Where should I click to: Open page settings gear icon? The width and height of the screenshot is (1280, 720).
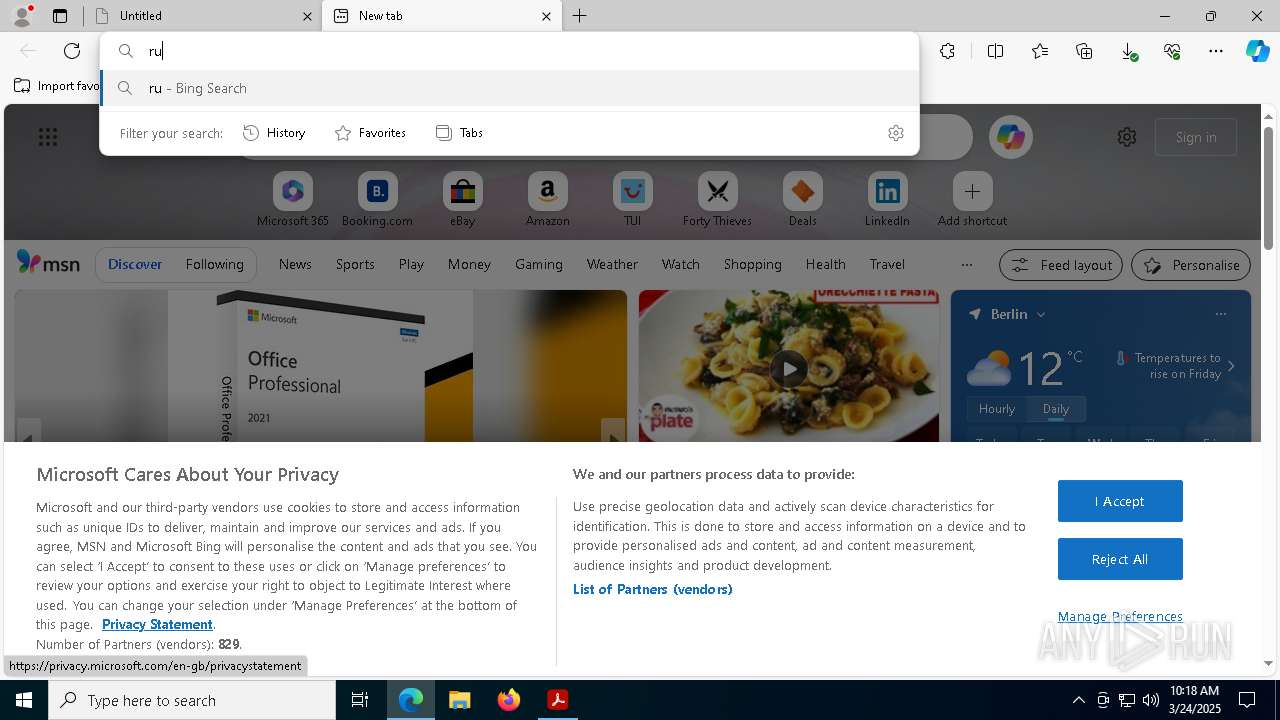tap(1127, 137)
